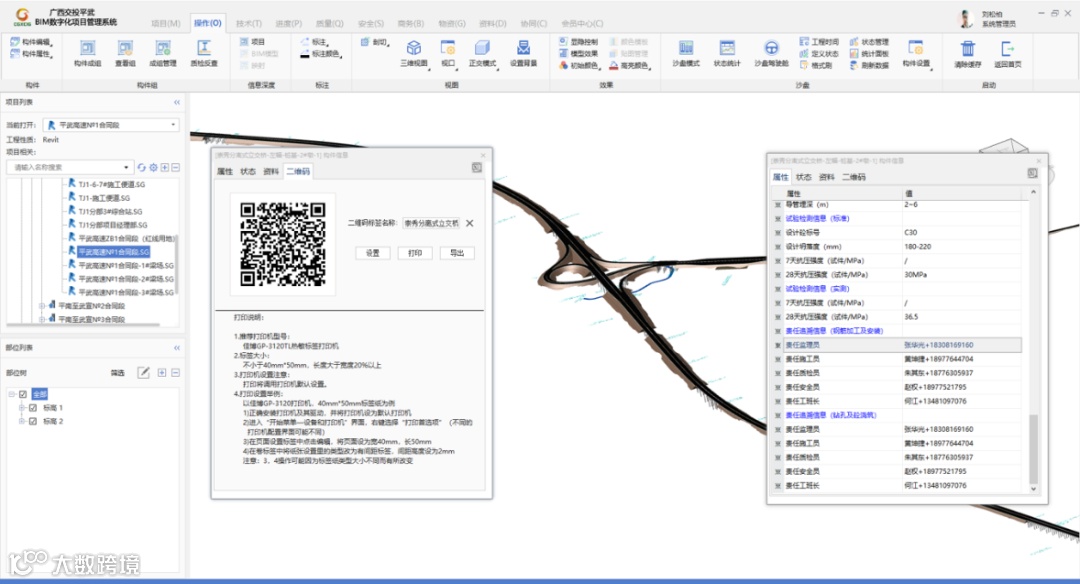
Task: Select 平武高速N°1合同段-1#梁场.SG tree item
Action: (x=125, y=265)
